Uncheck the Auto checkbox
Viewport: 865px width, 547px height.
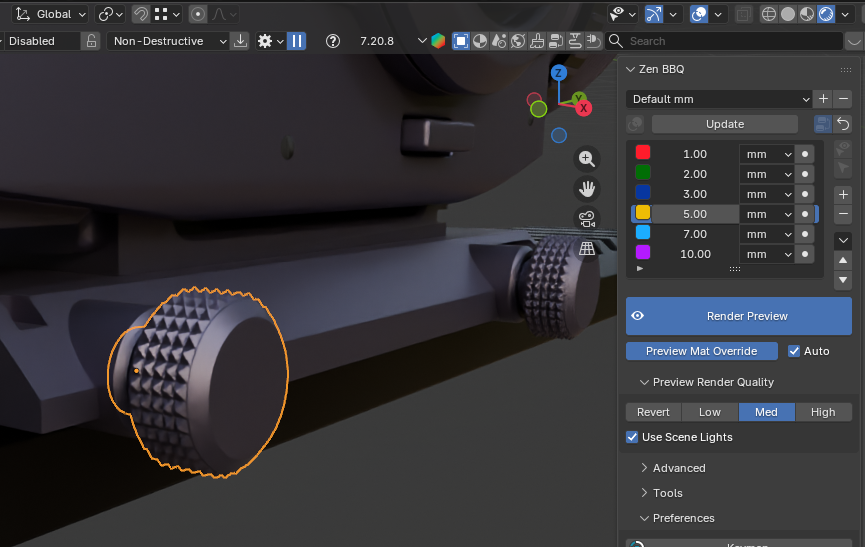coord(794,351)
